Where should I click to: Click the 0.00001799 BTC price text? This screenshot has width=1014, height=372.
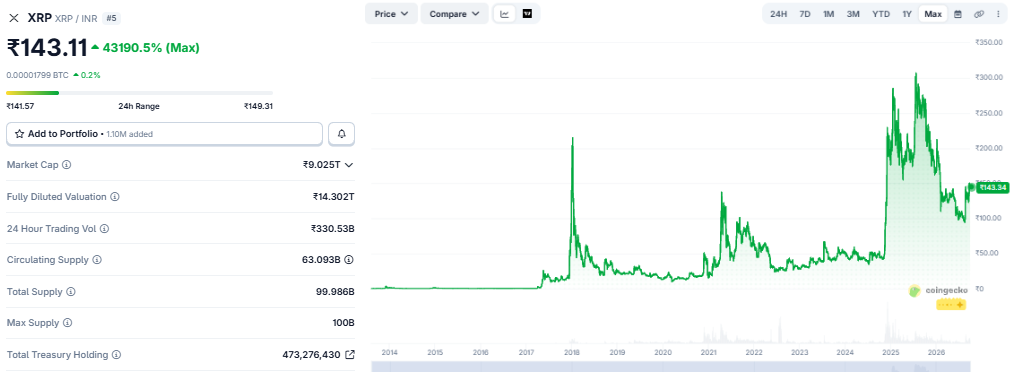[38, 75]
